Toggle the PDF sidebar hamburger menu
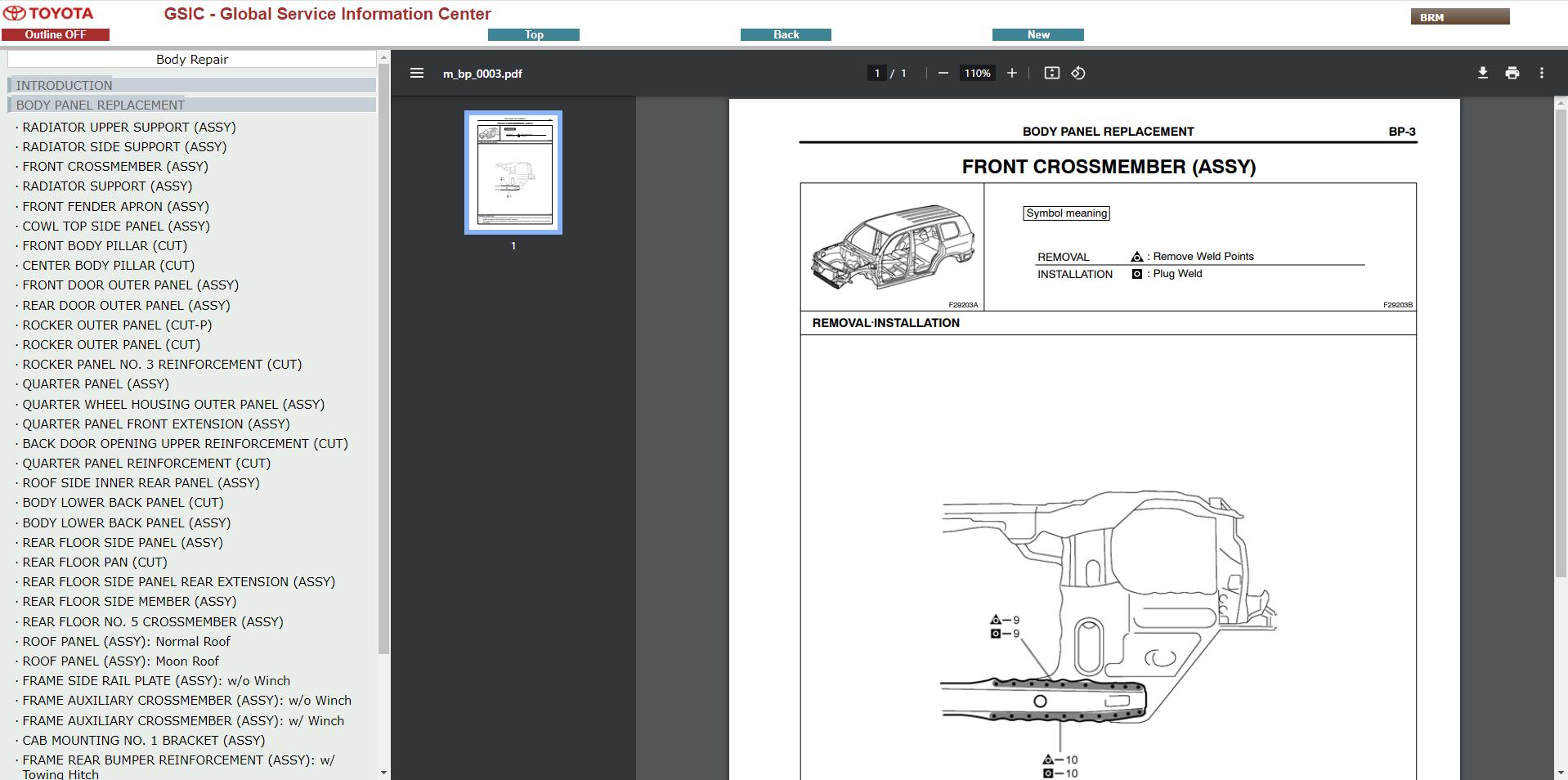This screenshot has width=1568, height=780. (x=417, y=73)
